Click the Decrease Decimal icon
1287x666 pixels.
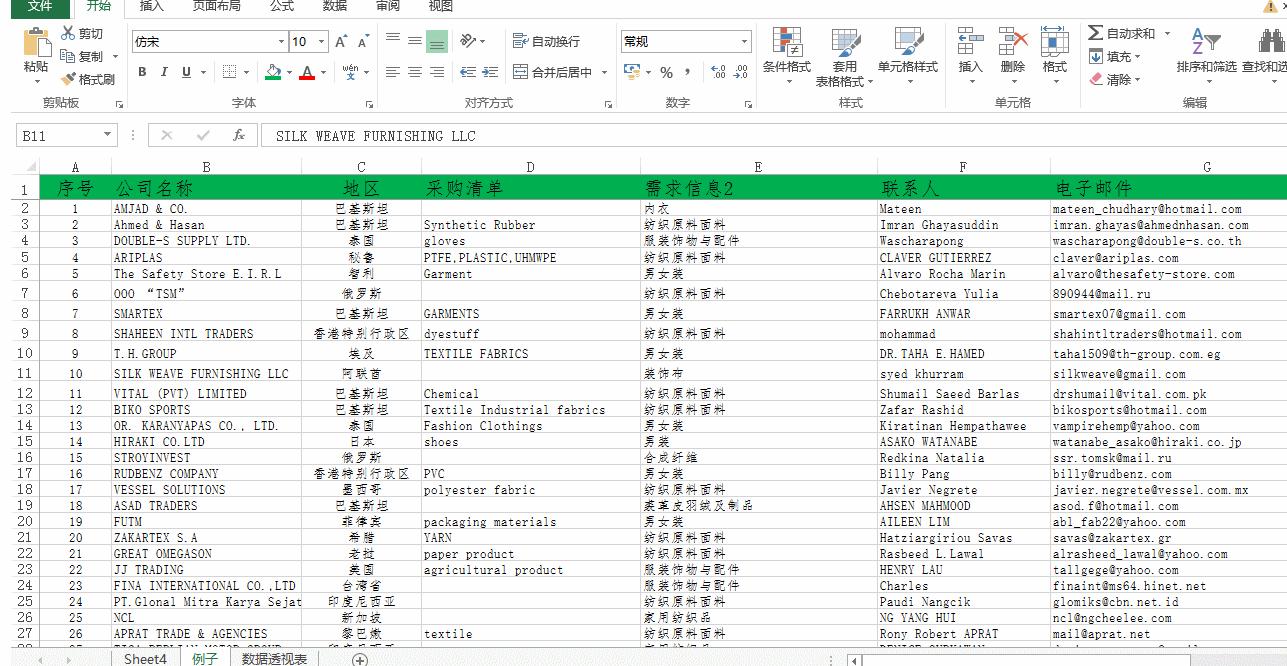741,72
